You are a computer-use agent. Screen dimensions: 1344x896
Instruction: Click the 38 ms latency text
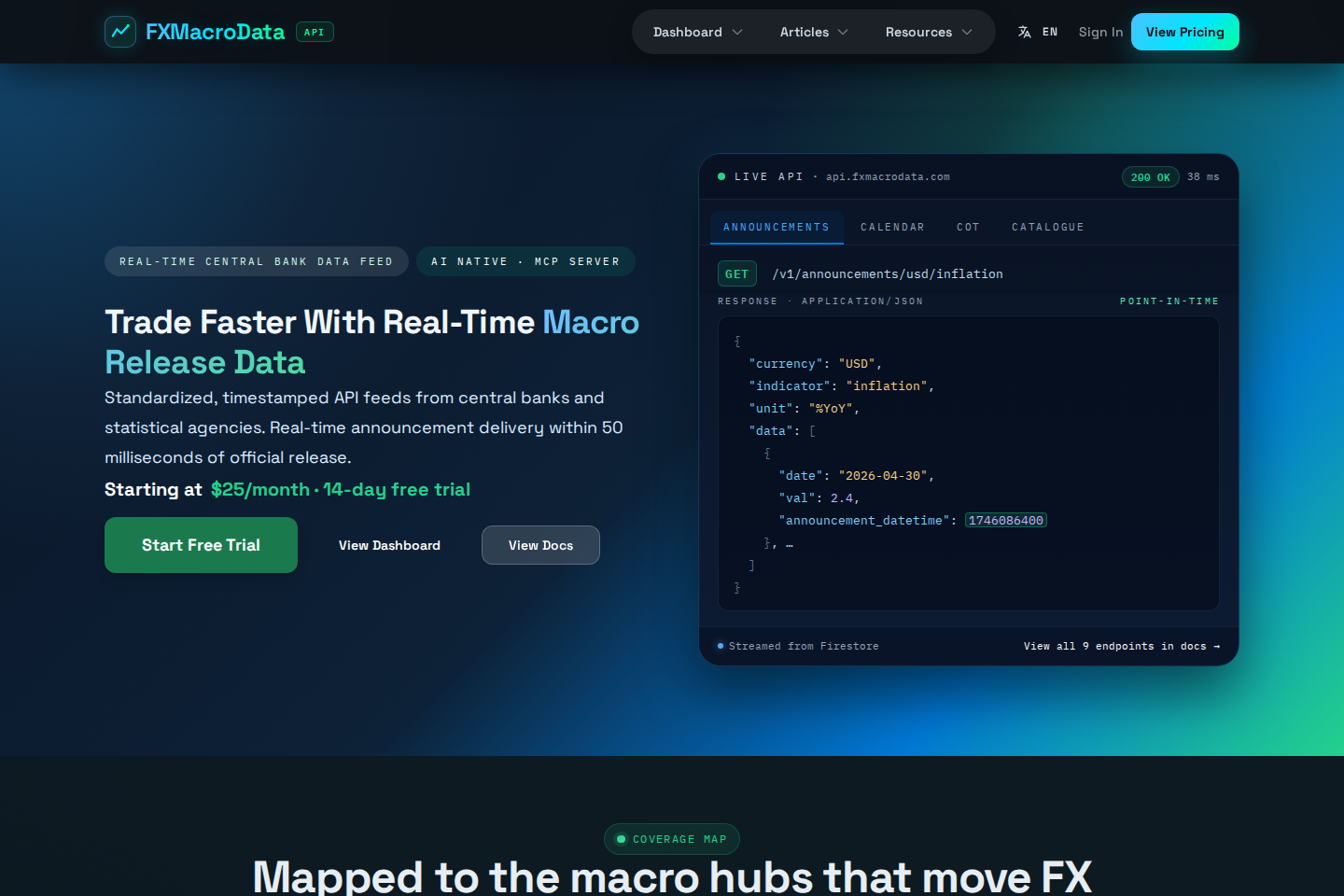pos(1203,176)
